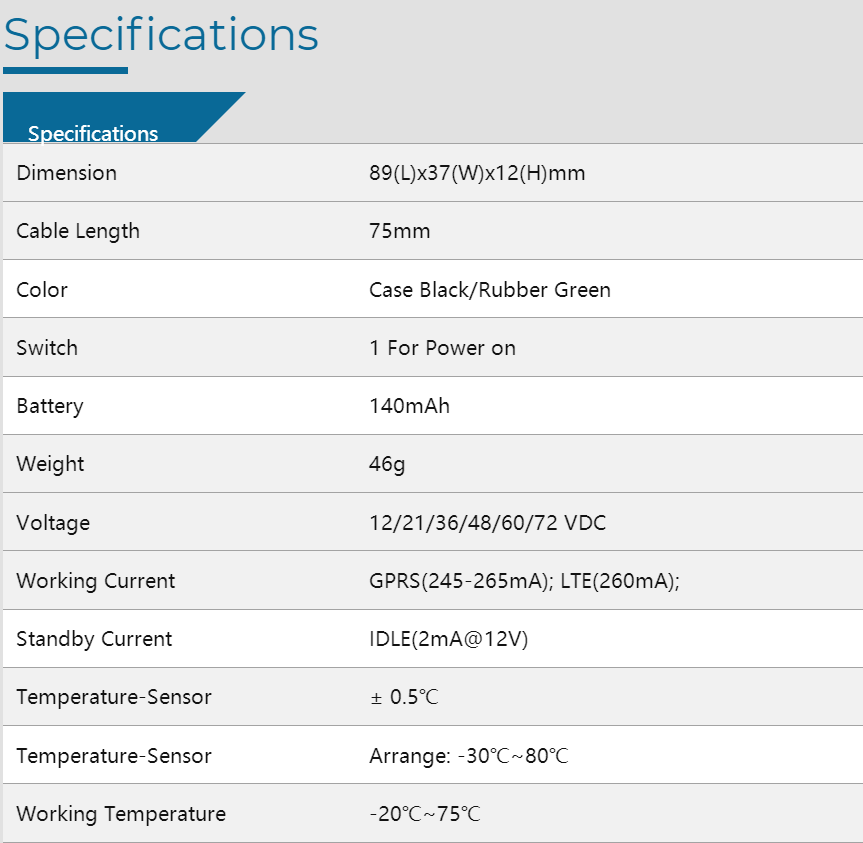863x843 pixels.
Task: Click the GPRS(245-265mA); LTE(260mA) value
Action: [x=524, y=581]
